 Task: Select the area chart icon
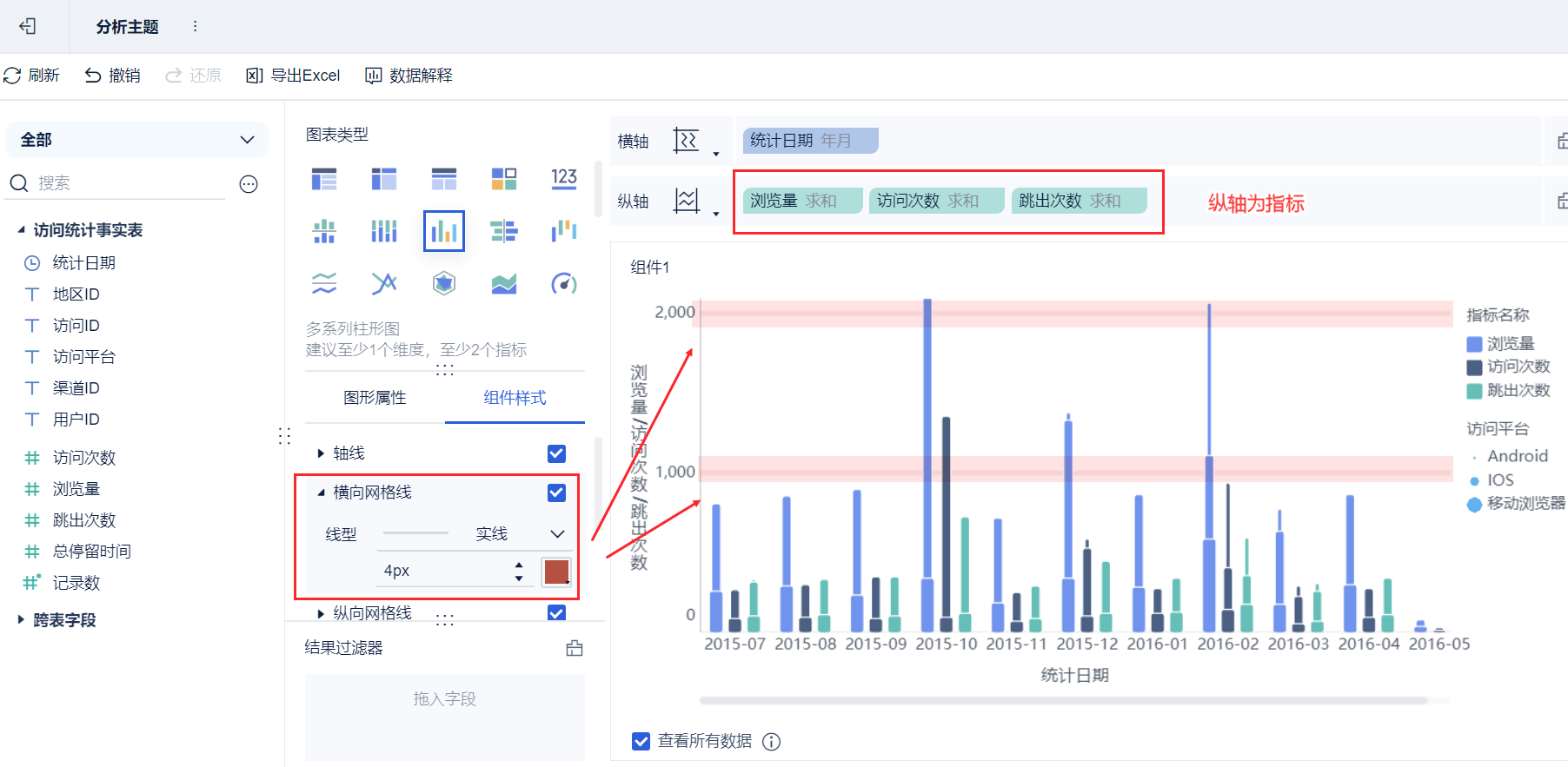point(504,283)
